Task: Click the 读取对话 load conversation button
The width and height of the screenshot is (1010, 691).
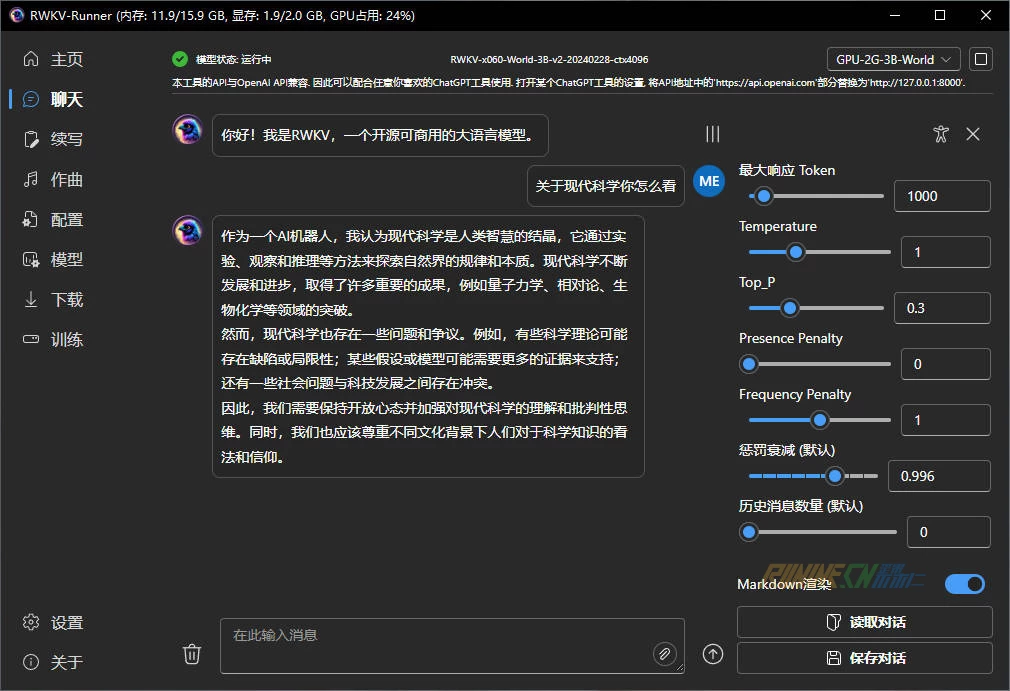Action: click(864, 622)
